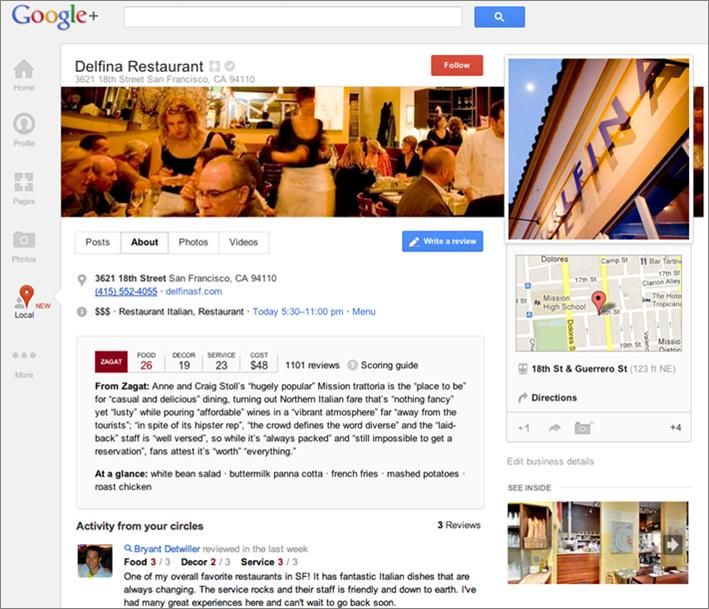Select the Local map pin icon

26,296
